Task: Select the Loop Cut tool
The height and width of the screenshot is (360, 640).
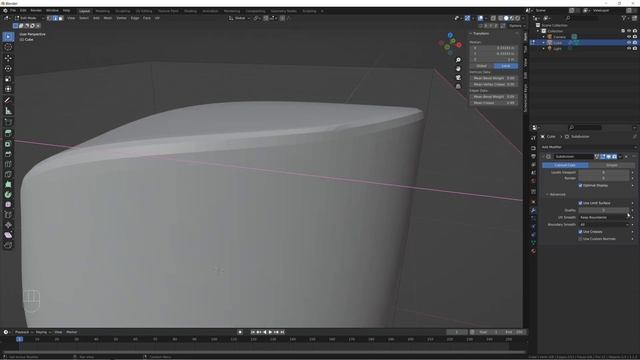Action: tap(8, 164)
